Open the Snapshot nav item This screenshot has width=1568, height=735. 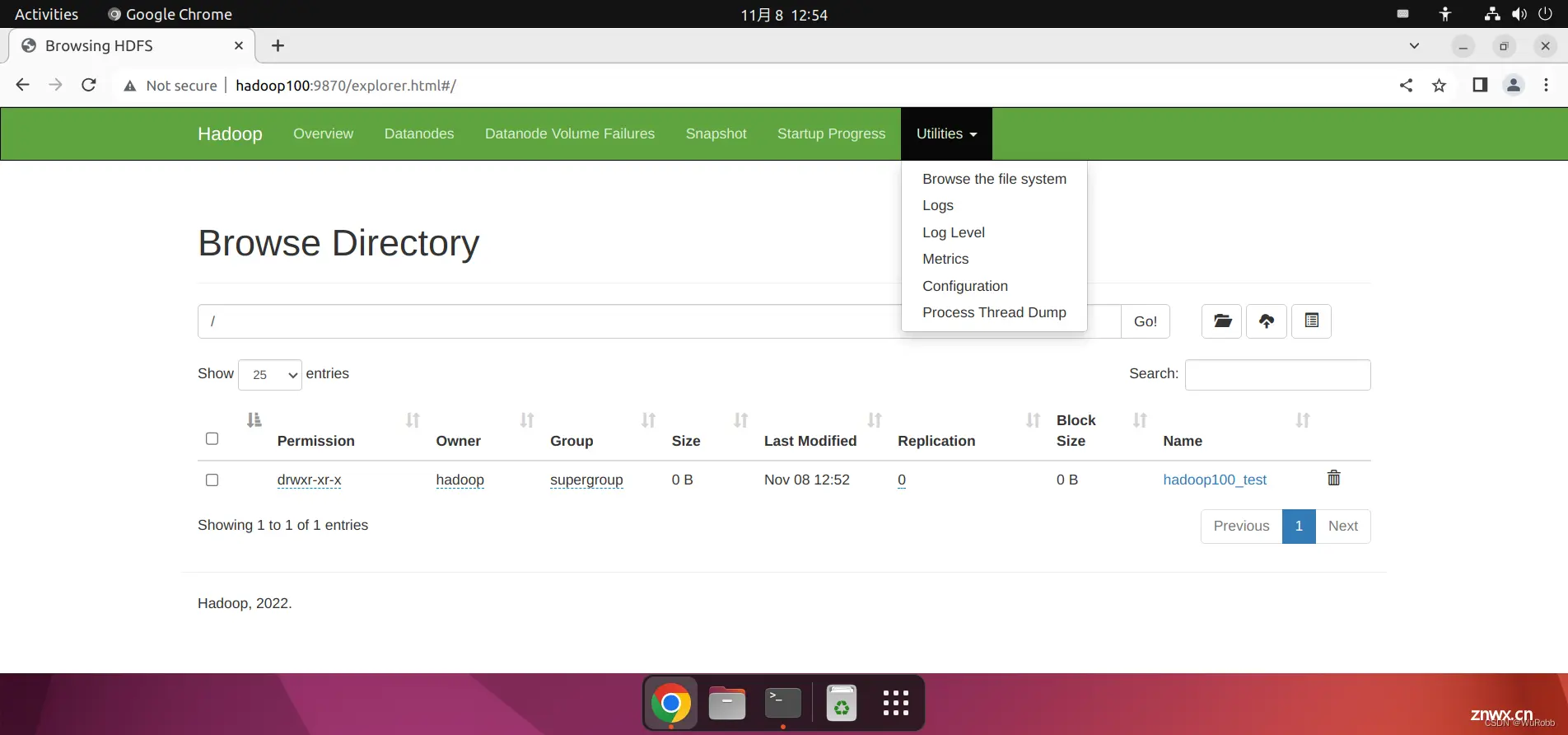click(x=716, y=133)
